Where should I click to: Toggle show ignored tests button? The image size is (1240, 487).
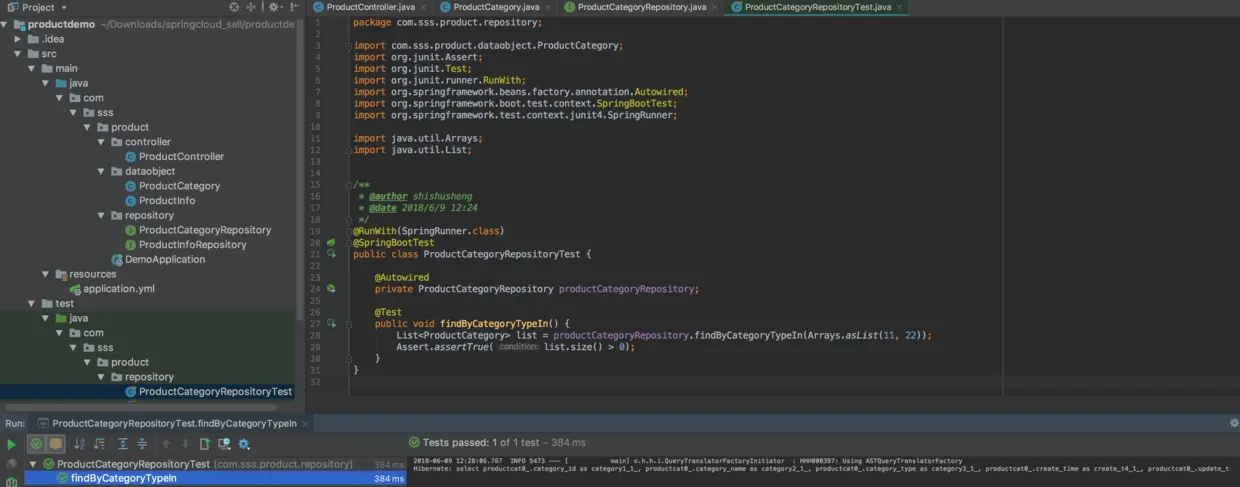click(55, 444)
